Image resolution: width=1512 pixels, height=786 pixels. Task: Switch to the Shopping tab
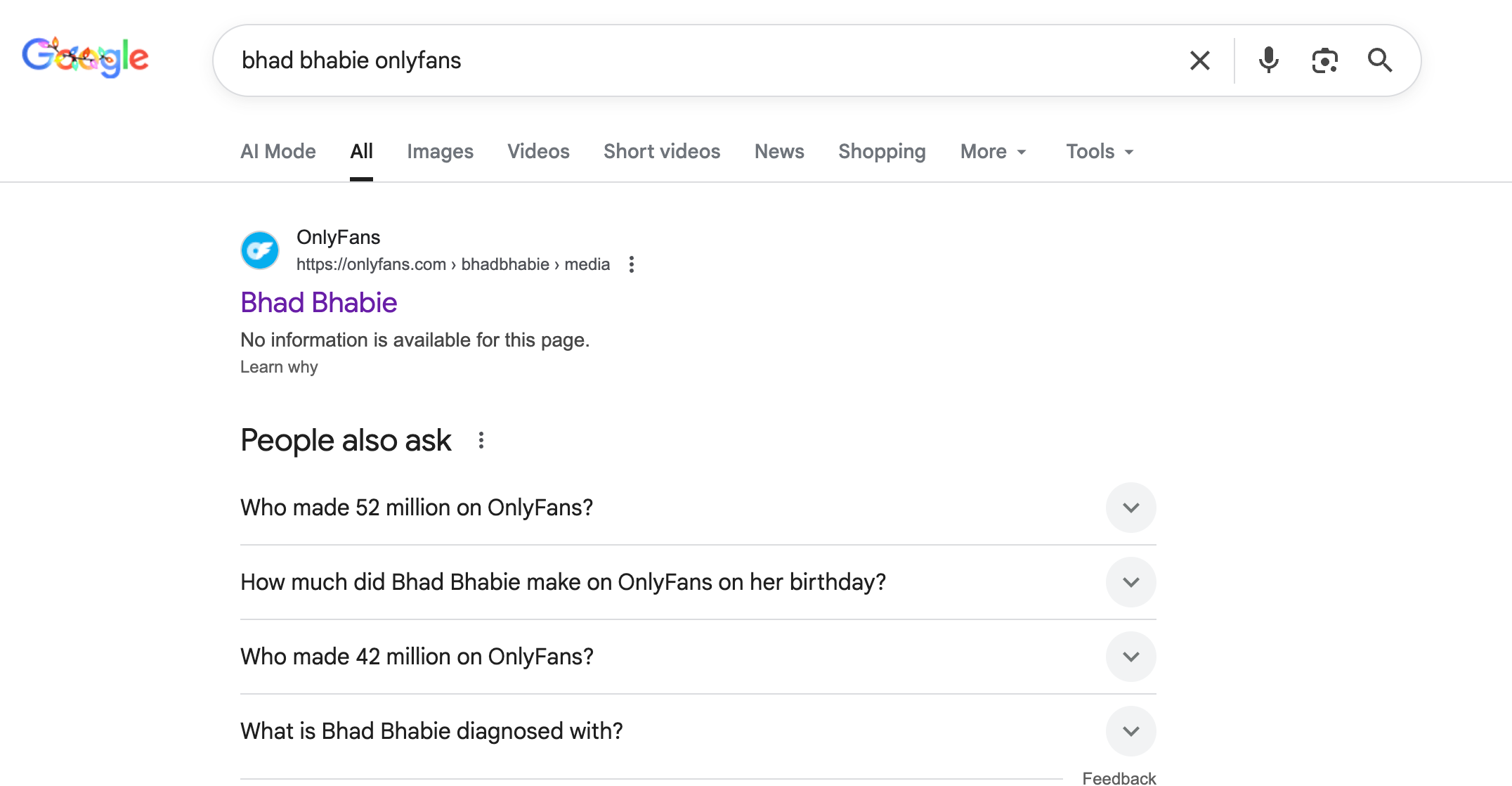coord(882,151)
